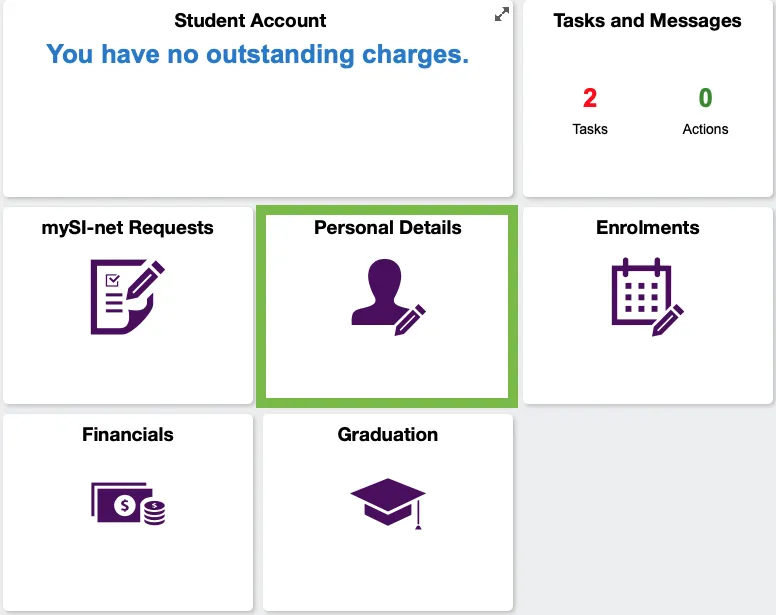776x615 pixels.
Task: Open the Enrolments calendar icon
Action: pyautogui.click(x=648, y=296)
